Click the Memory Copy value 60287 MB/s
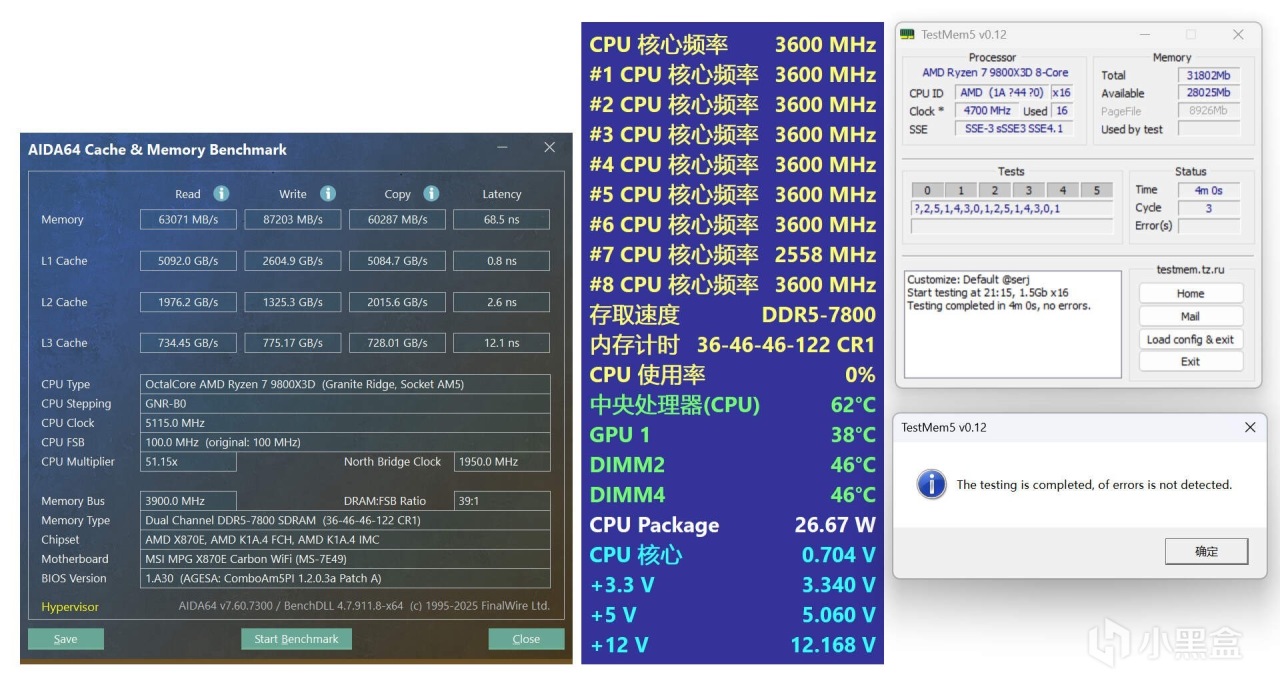This screenshot has height=685, width=1280. 397,220
